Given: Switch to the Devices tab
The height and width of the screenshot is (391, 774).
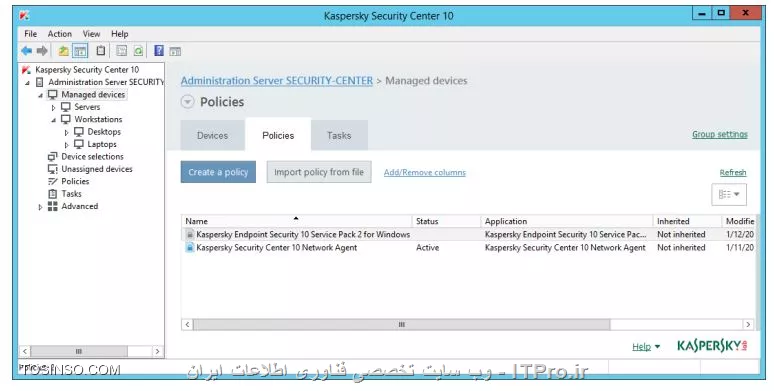Looking at the screenshot, I should click(x=213, y=135).
